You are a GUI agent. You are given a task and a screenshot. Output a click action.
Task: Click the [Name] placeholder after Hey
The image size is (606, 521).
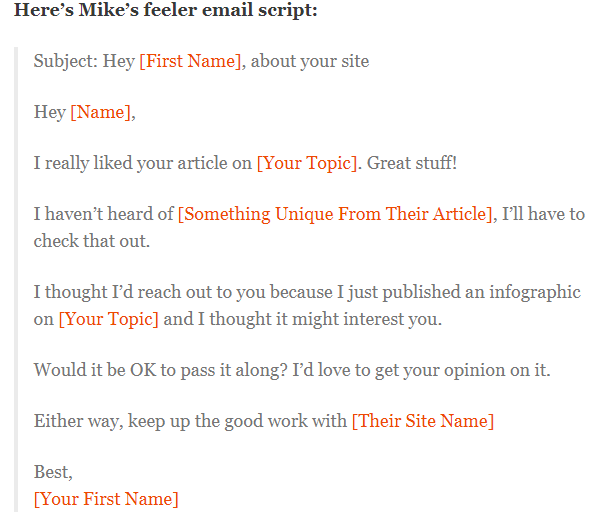[x=100, y=112]
